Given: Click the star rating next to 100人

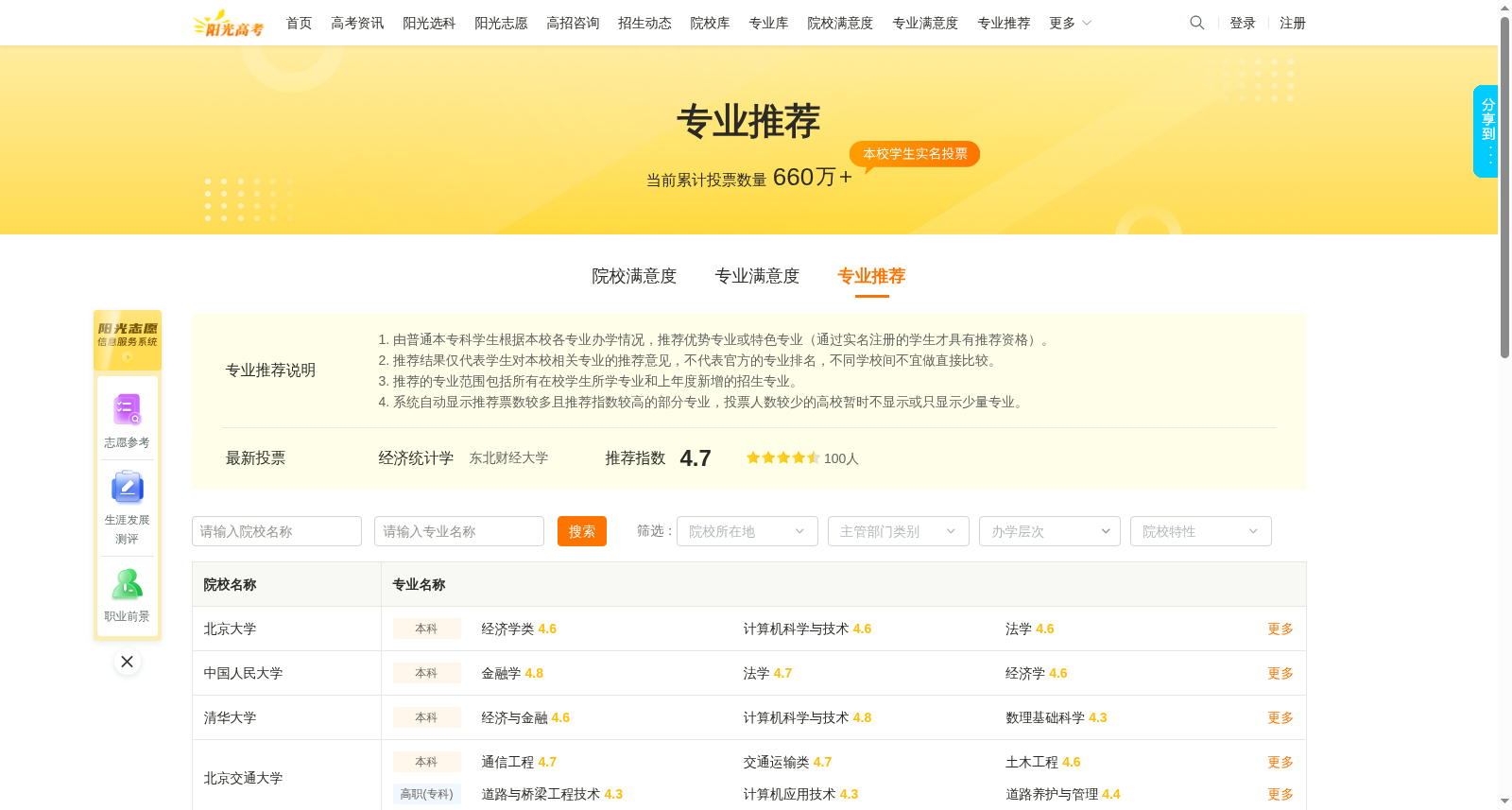Looking at the screenshot, I should [x=782, y=457].
